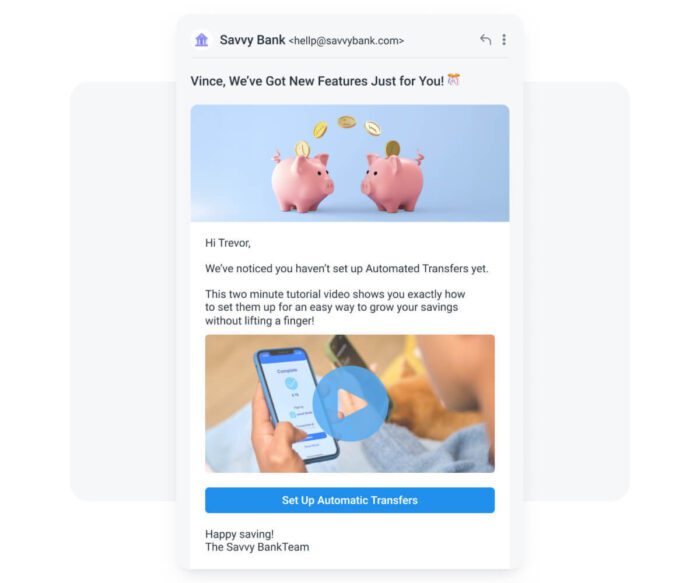
Task: Click the hellp@savvybank.com sender address
Action: pos(346,41)
